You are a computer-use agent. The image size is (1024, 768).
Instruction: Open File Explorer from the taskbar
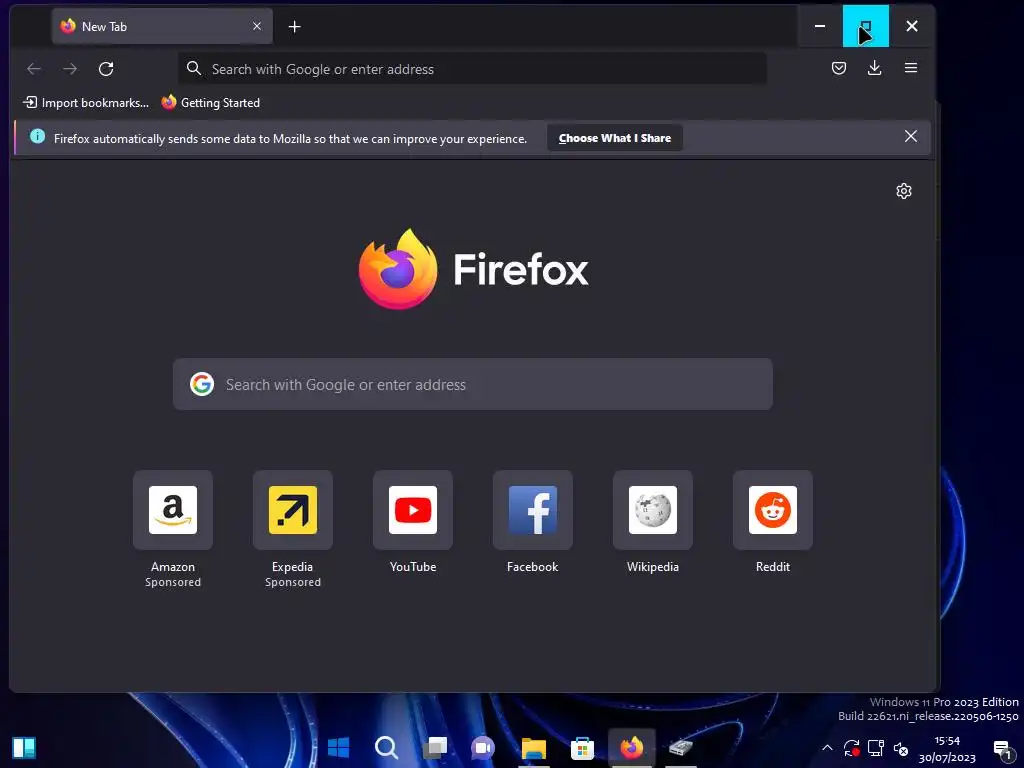(x=534, y=747)
